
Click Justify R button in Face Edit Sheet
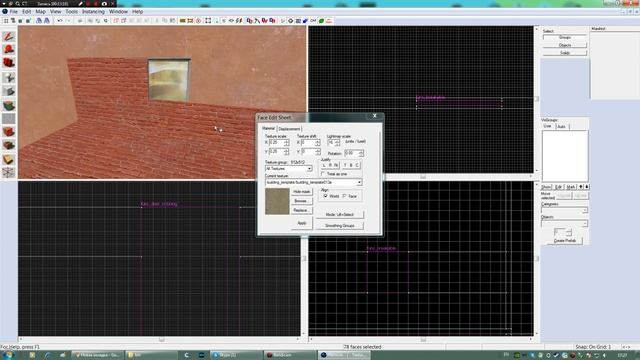coord(330,165)
